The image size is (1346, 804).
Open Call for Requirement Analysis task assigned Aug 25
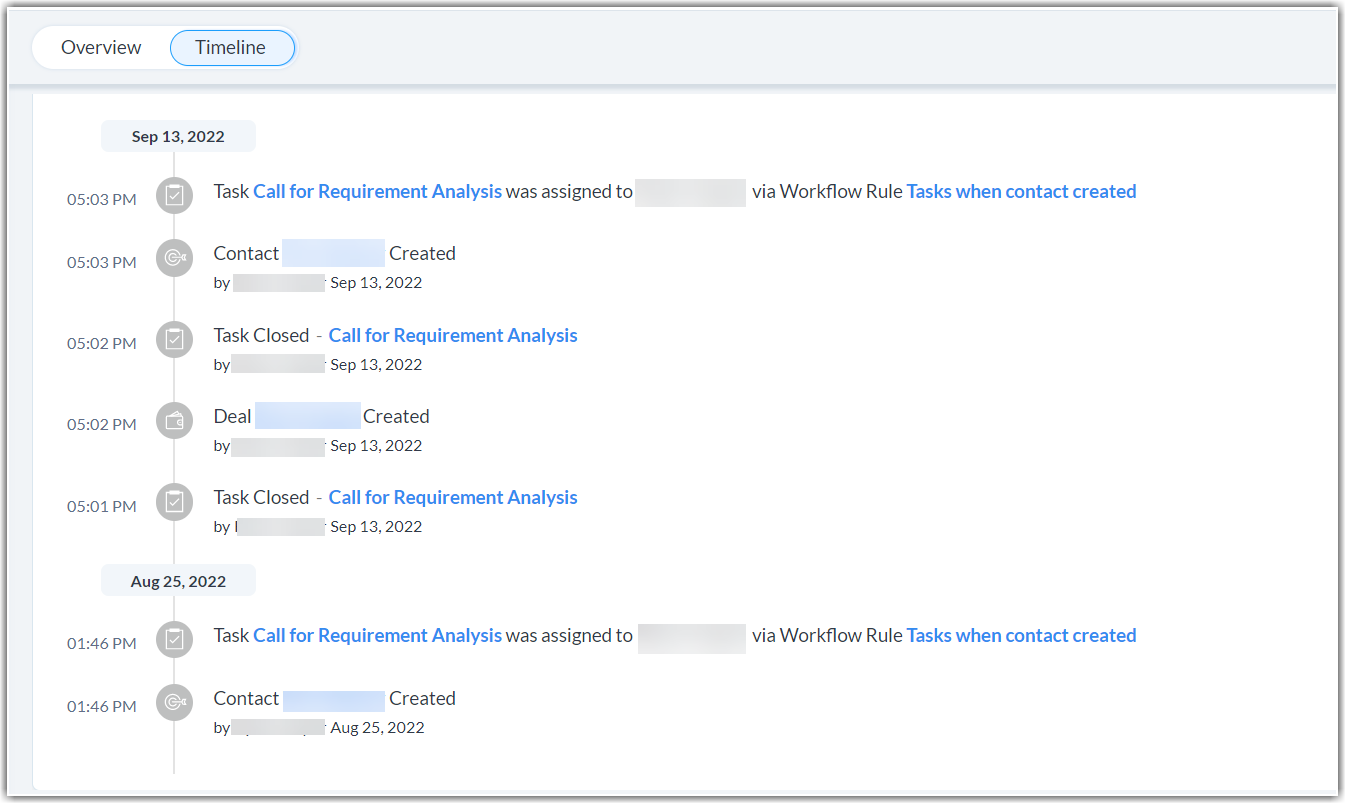377,635
